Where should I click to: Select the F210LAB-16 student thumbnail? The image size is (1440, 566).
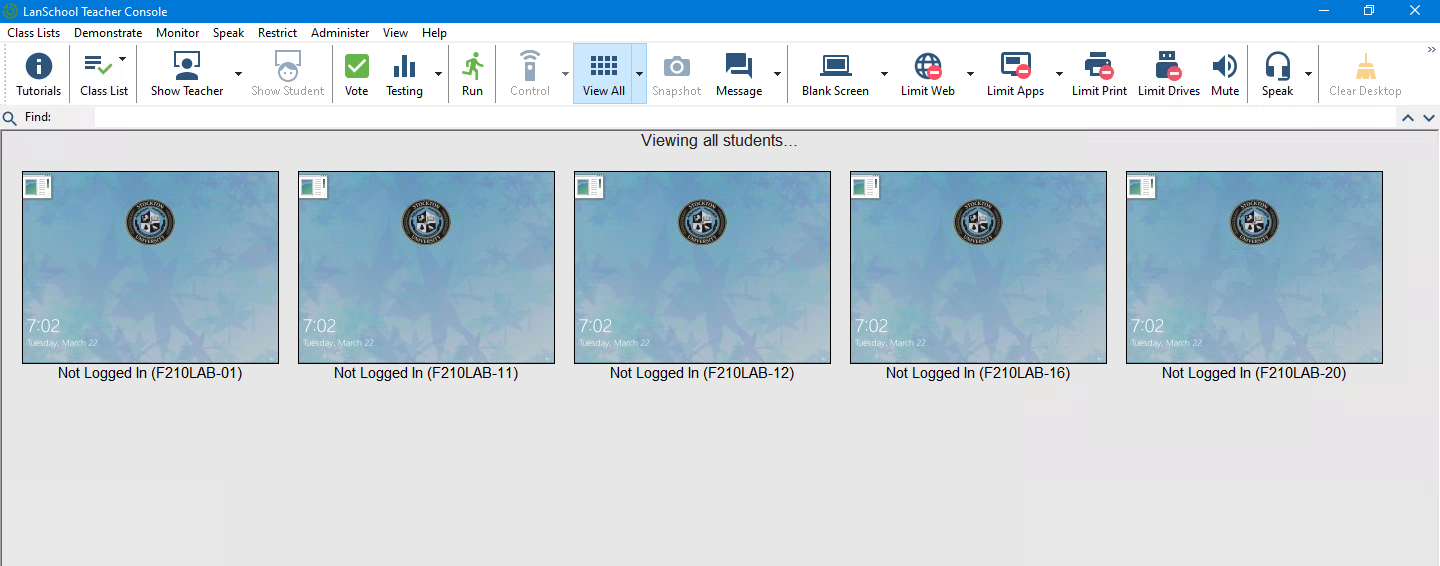point(978,267)
